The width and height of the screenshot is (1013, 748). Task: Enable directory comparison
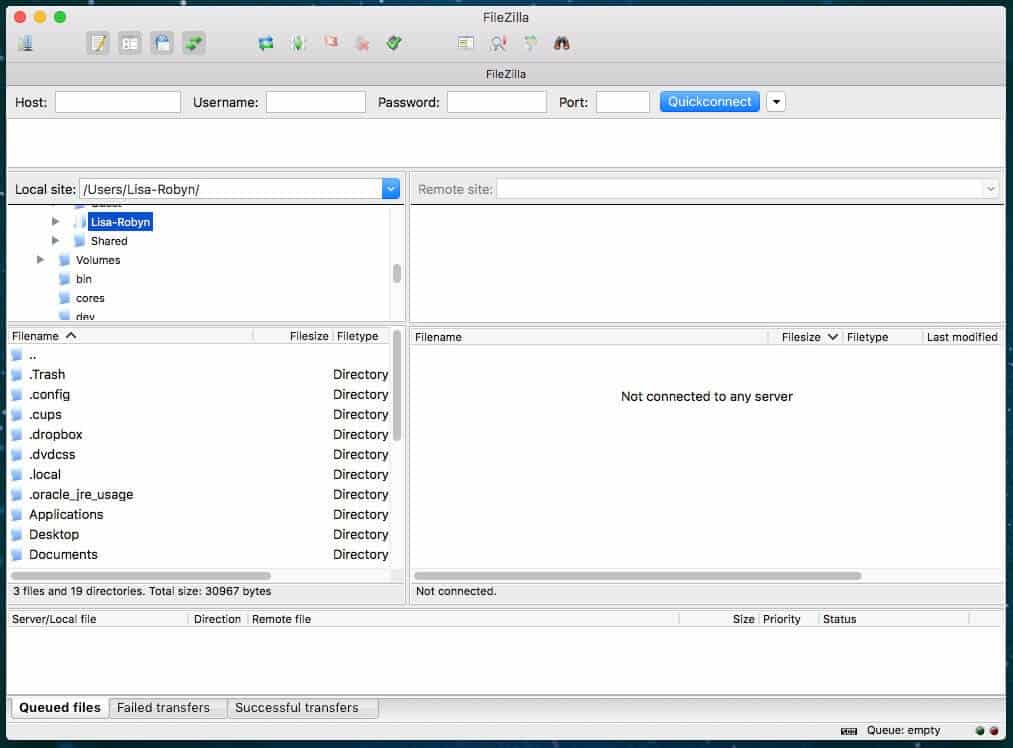(x=497, y=43)
